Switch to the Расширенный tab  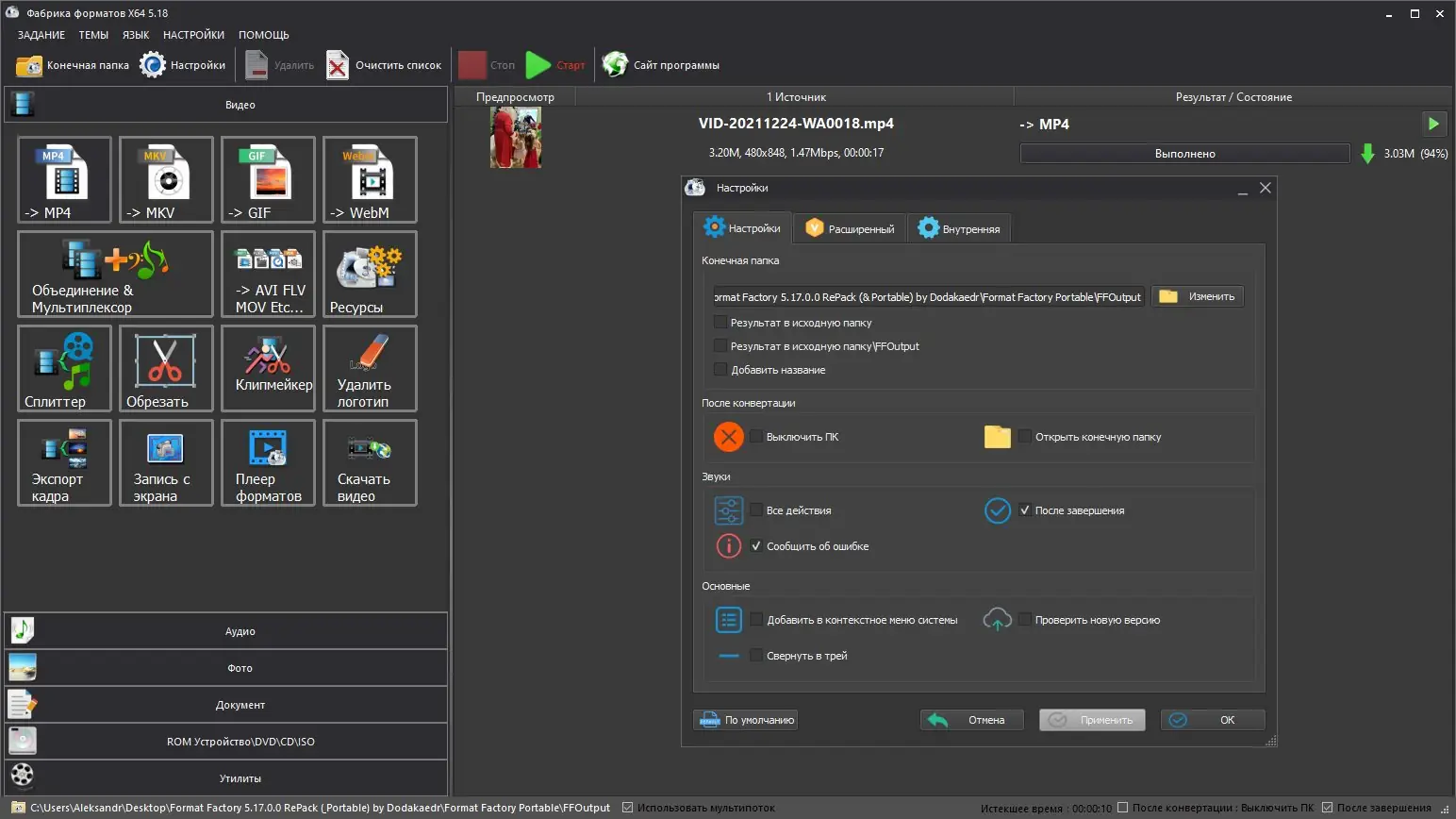pyautogui.click(x=850, y=228)
